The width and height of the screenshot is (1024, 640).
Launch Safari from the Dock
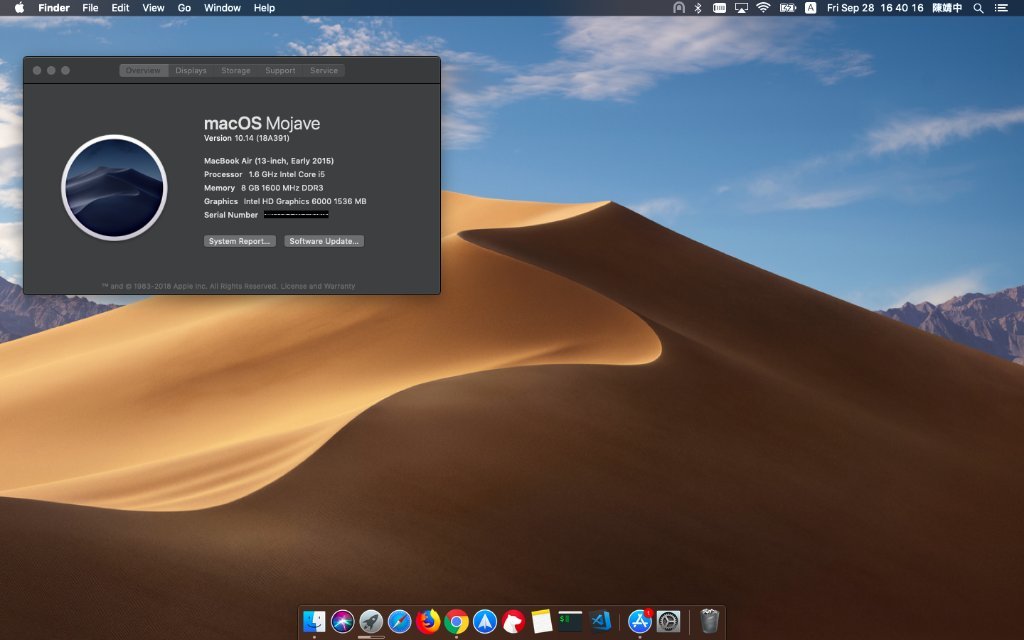pos(400,621)
